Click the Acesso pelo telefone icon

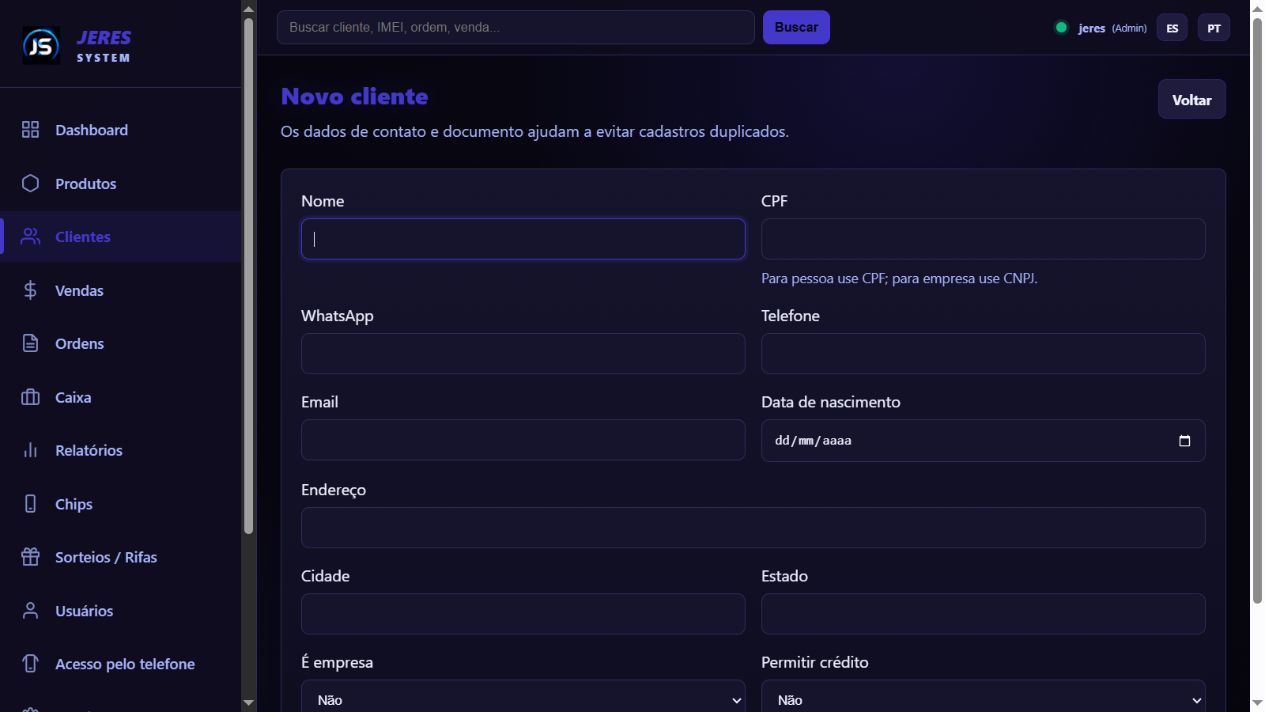(x=30, y=664)
